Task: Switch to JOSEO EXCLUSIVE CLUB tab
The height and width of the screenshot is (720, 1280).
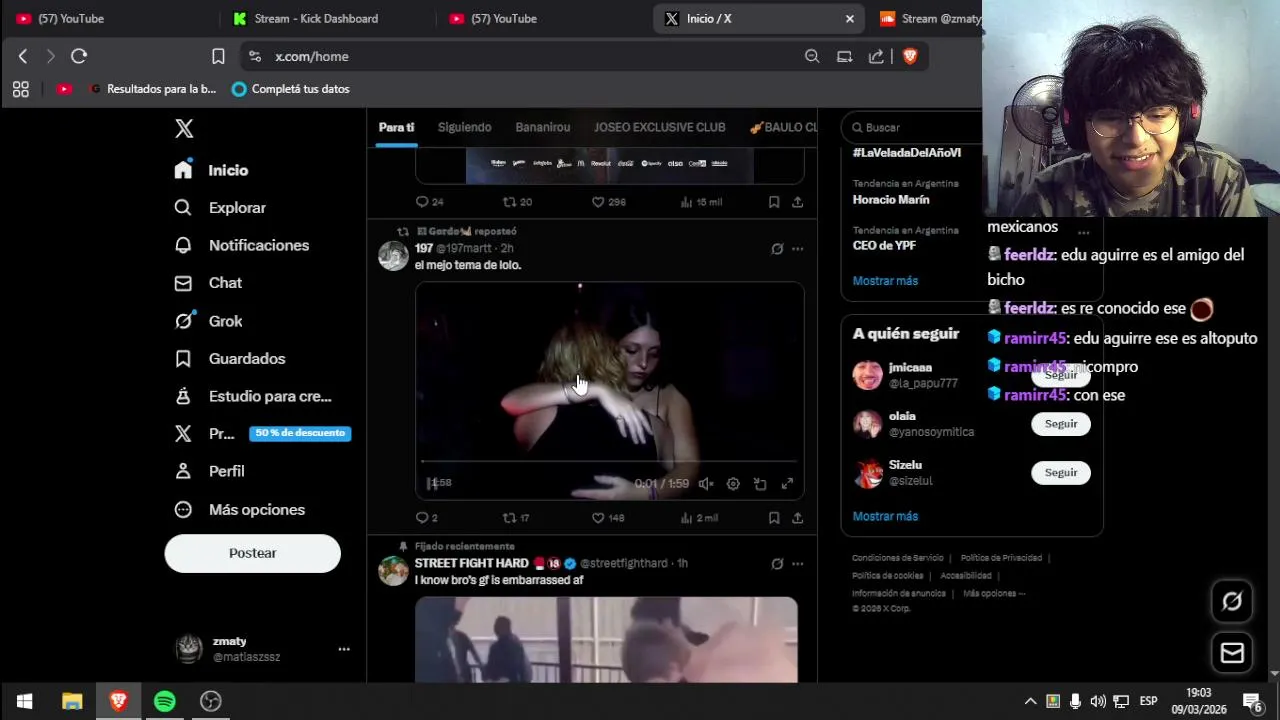Action: 660,128
